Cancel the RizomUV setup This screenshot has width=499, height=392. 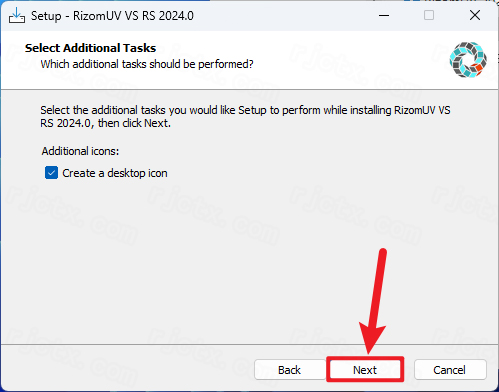[x=450, y=370]
